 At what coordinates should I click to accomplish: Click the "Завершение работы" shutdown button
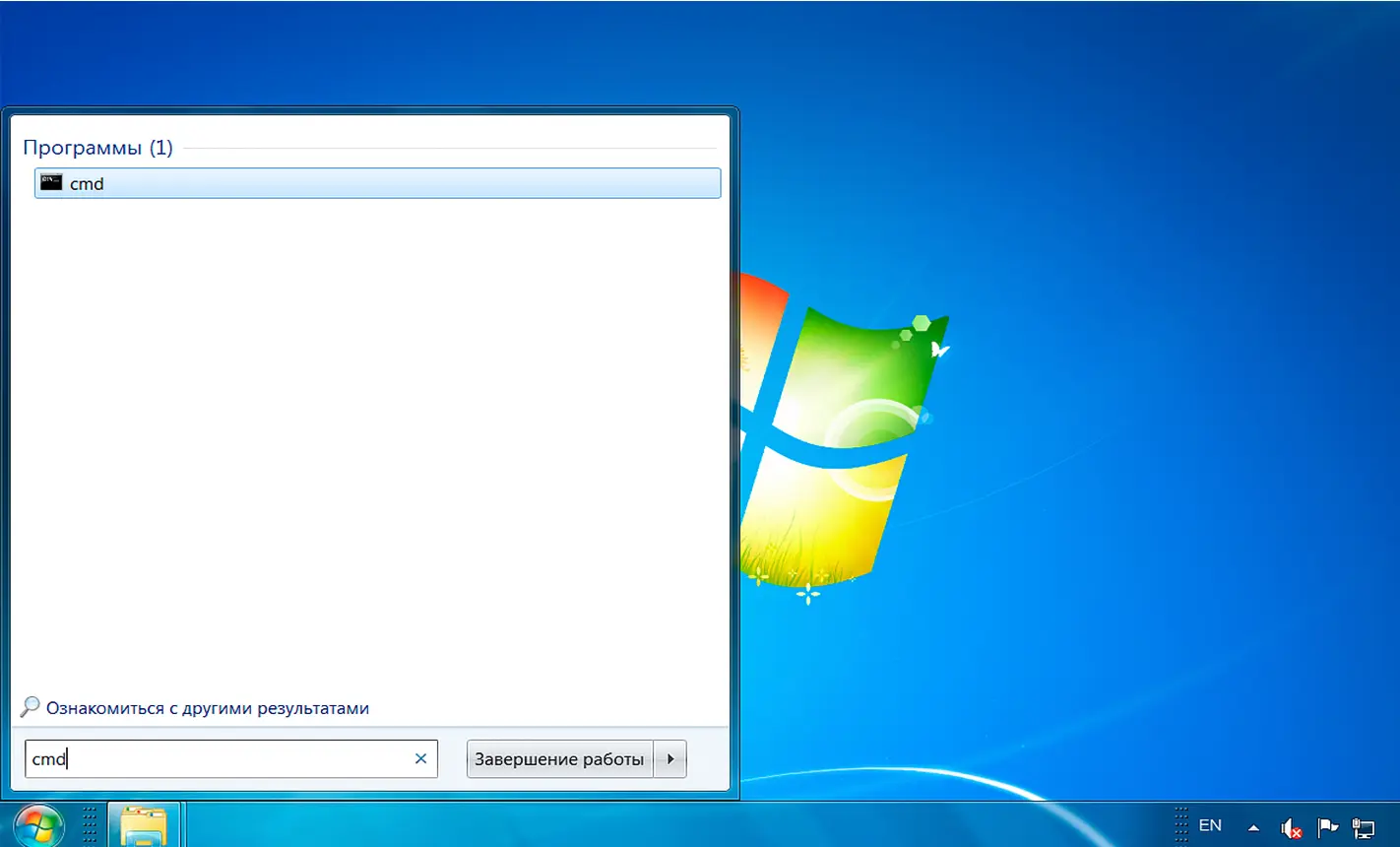click(x=559, y=759)
